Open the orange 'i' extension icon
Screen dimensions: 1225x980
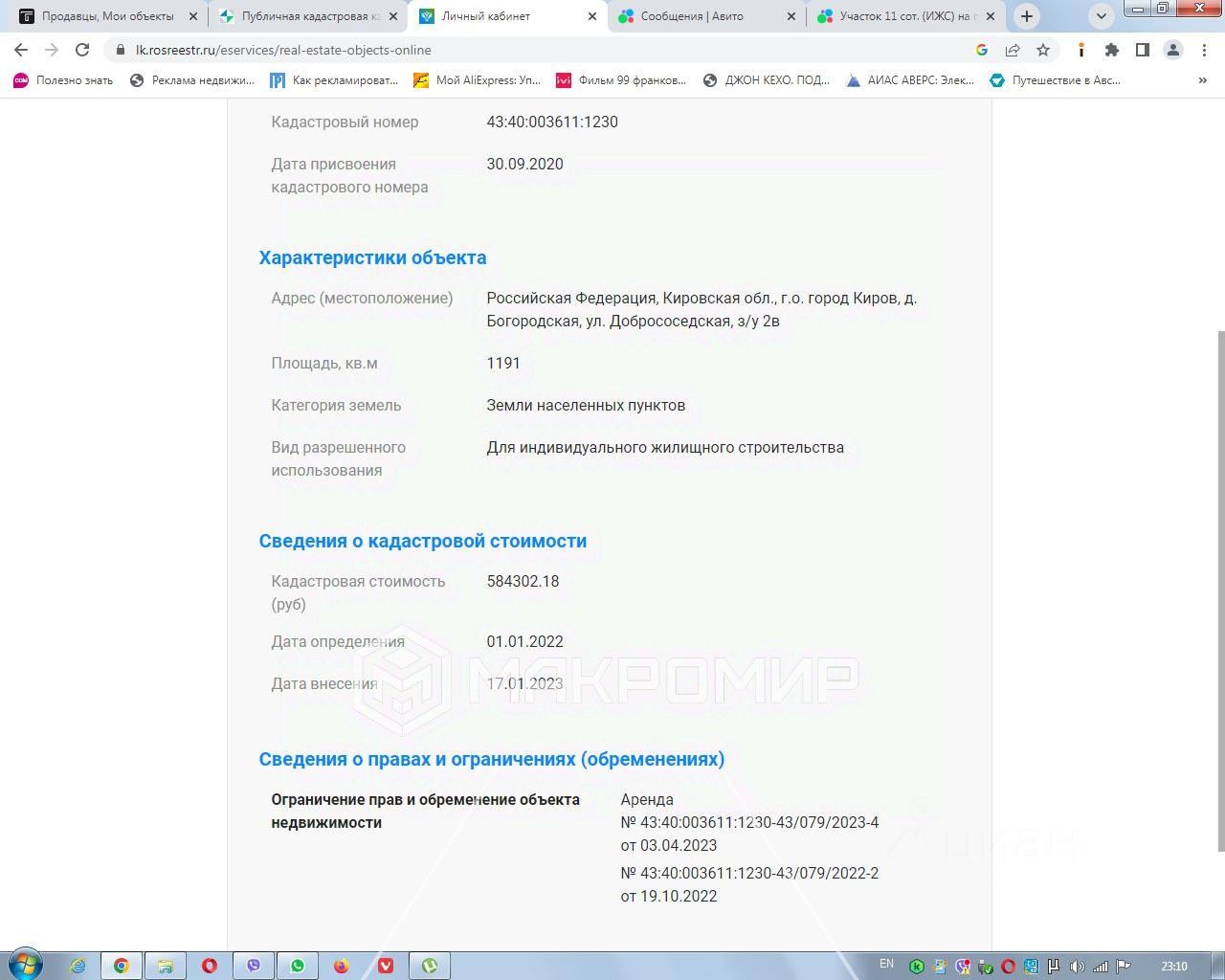coord(1081,50)
